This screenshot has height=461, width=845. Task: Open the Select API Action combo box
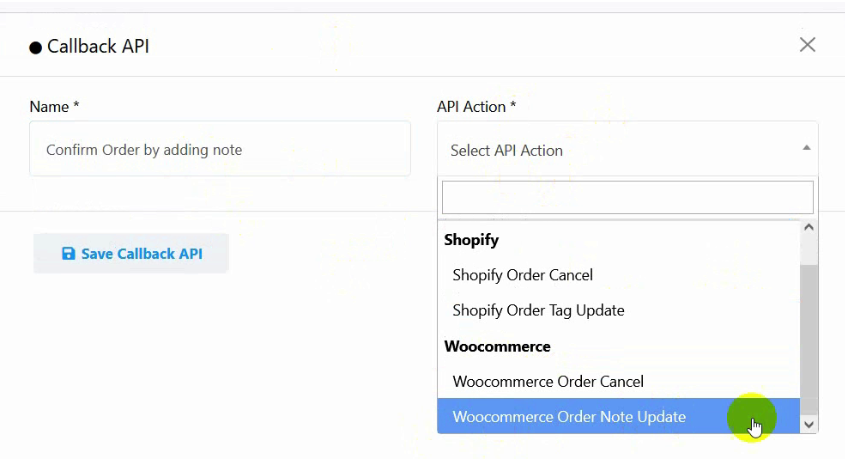[x=628, y=149]
